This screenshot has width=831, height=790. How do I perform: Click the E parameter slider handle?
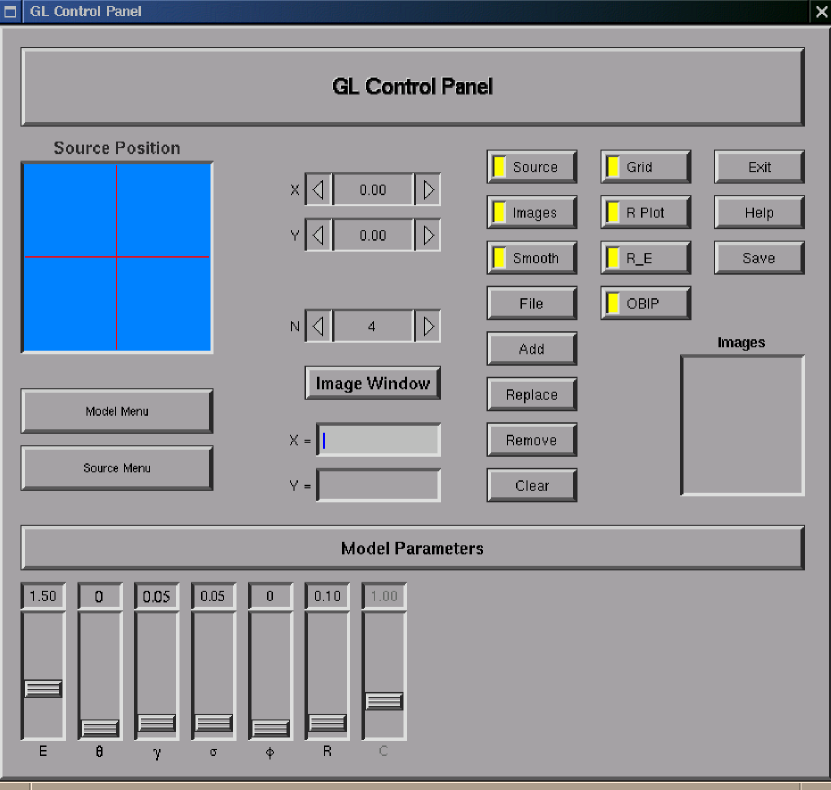pyautogui.click(x=43, y=688)
